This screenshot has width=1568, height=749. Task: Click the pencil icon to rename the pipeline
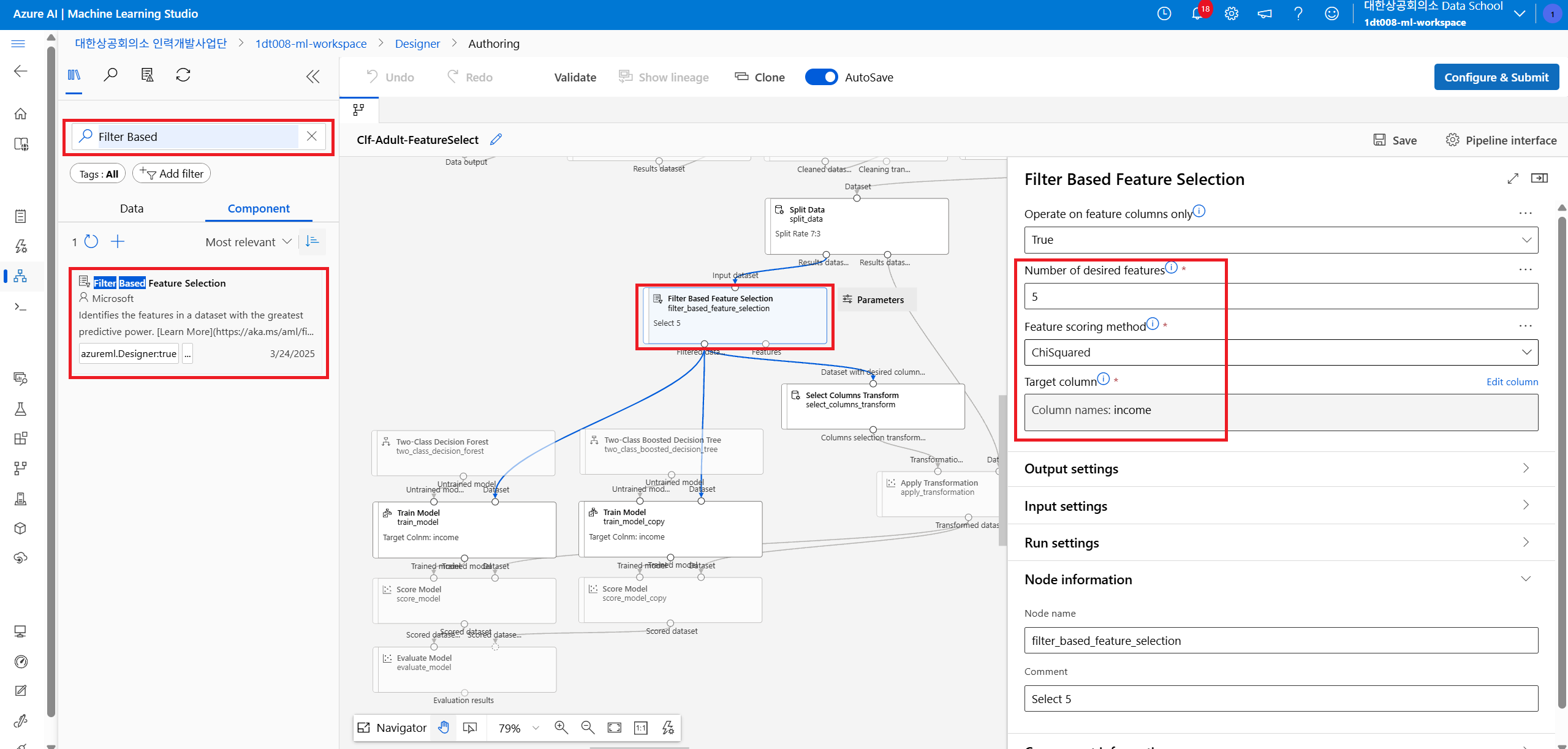pyautogui.click(x=496, y=140)
